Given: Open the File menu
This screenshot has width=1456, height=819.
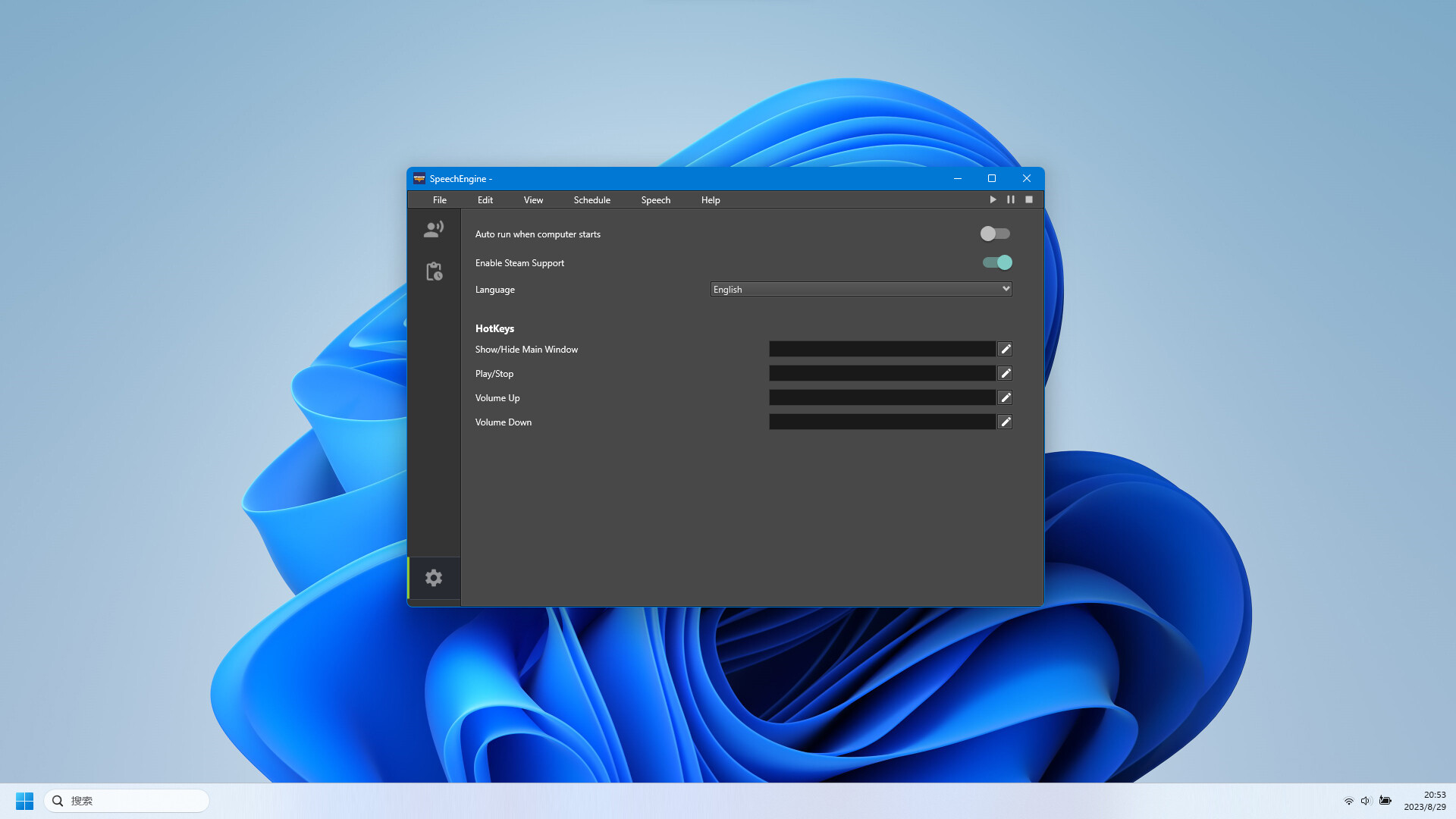Looking at the screenshot, I should point(439,199).
